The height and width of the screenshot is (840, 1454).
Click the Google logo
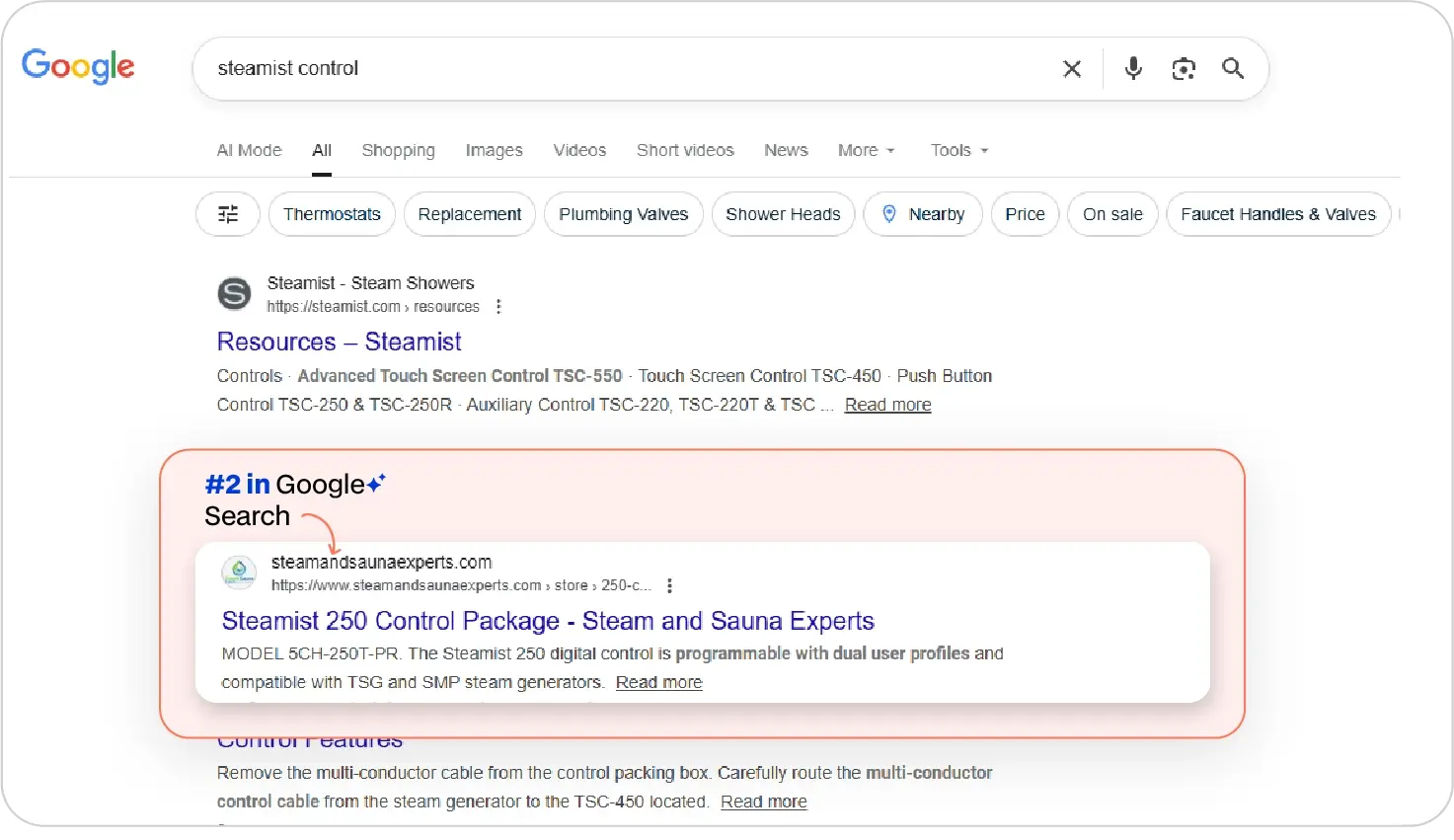click(78, 66)
